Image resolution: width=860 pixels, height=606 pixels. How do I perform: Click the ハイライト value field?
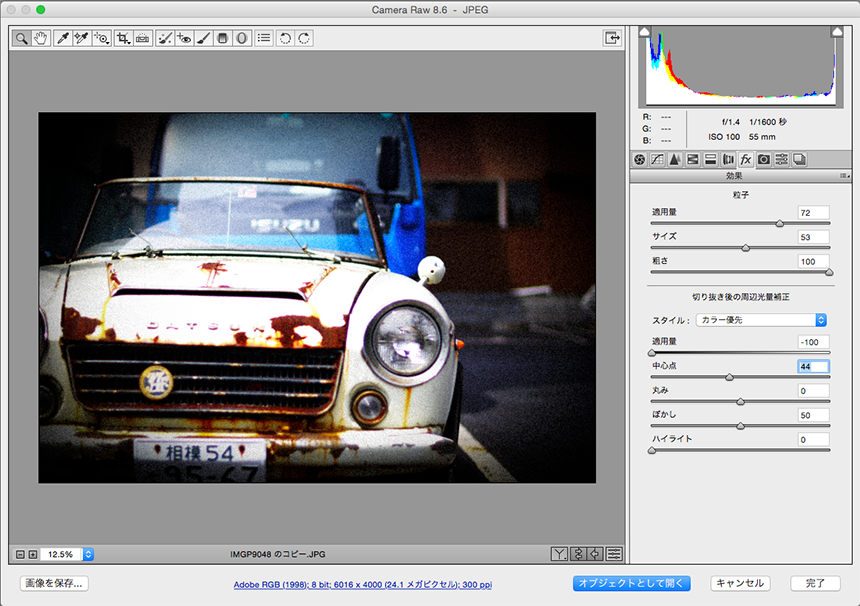[x=813, y=439]
